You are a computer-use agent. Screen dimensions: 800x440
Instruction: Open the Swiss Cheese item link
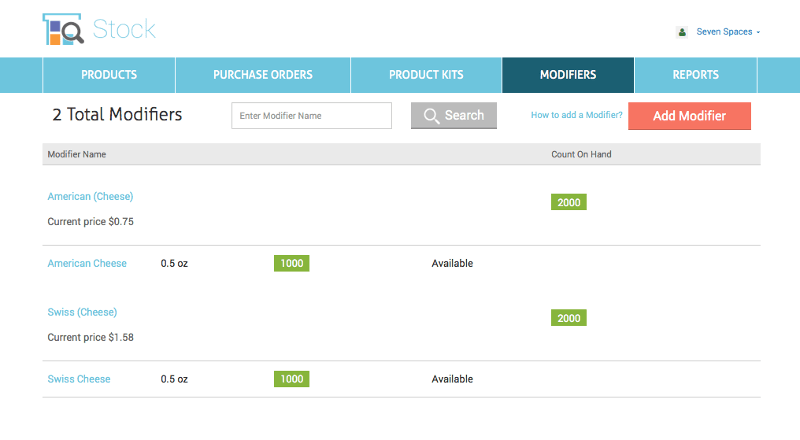tap(79, 379)
